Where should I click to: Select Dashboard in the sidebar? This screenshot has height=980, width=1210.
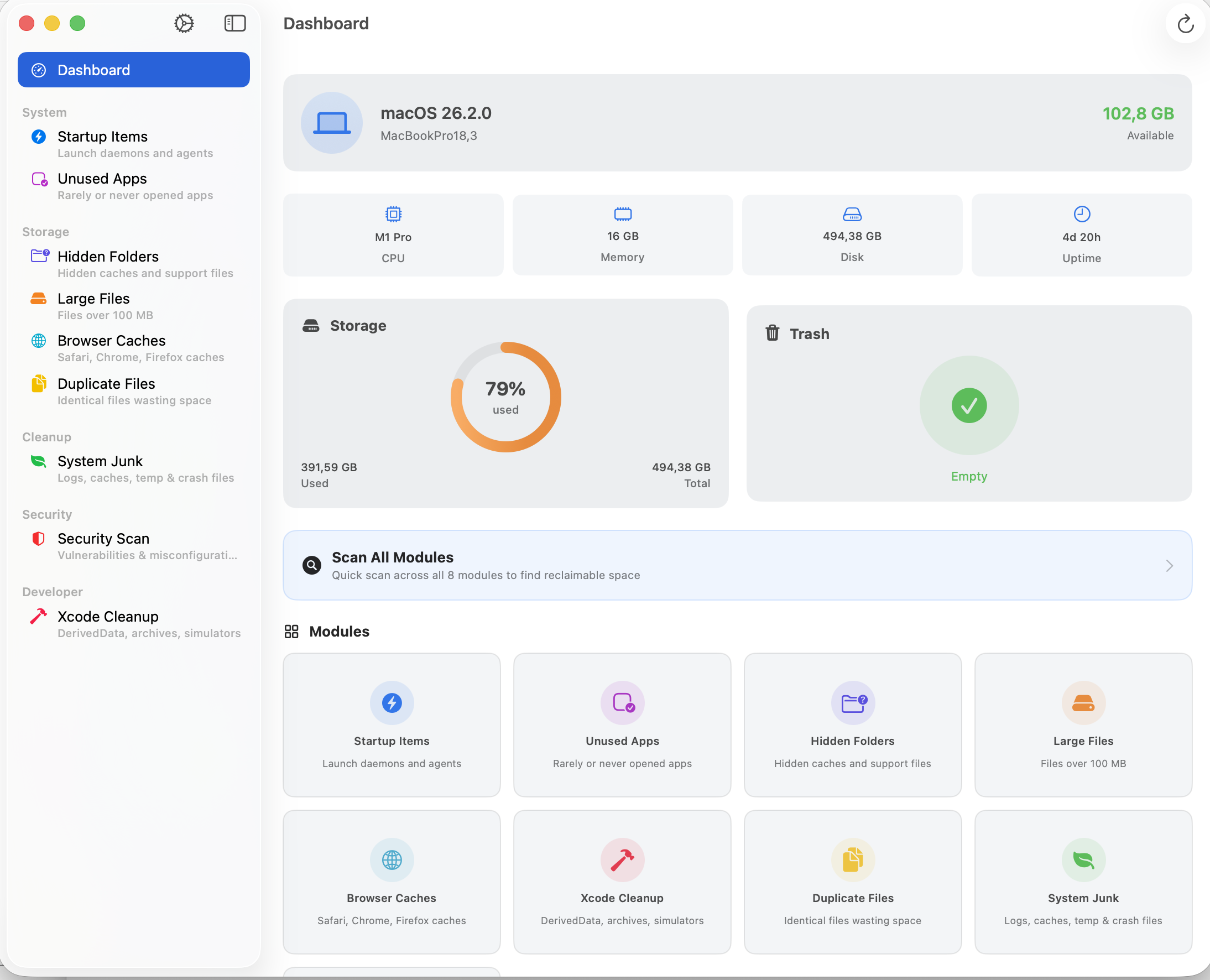(x=134, y=70)
